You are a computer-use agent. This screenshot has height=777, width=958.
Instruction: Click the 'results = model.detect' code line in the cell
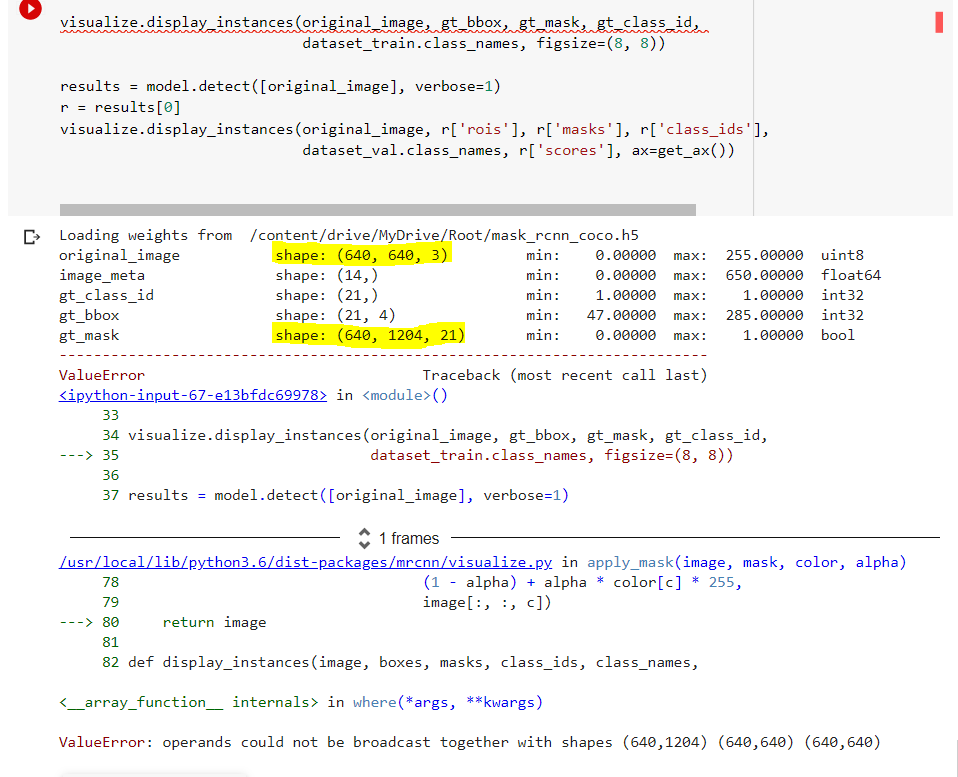click(280, 86)
